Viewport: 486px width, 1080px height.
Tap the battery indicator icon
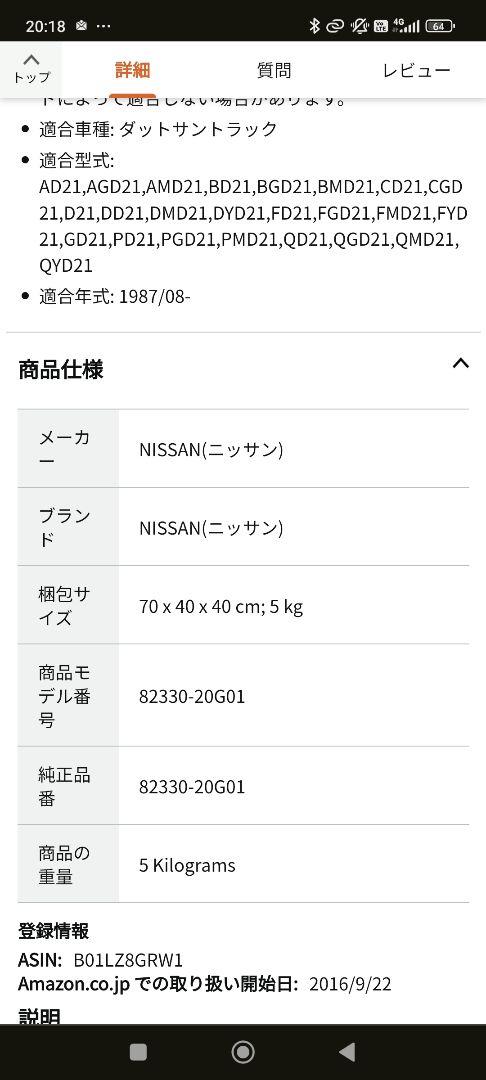pyautogui.click(x=439, y=26)
